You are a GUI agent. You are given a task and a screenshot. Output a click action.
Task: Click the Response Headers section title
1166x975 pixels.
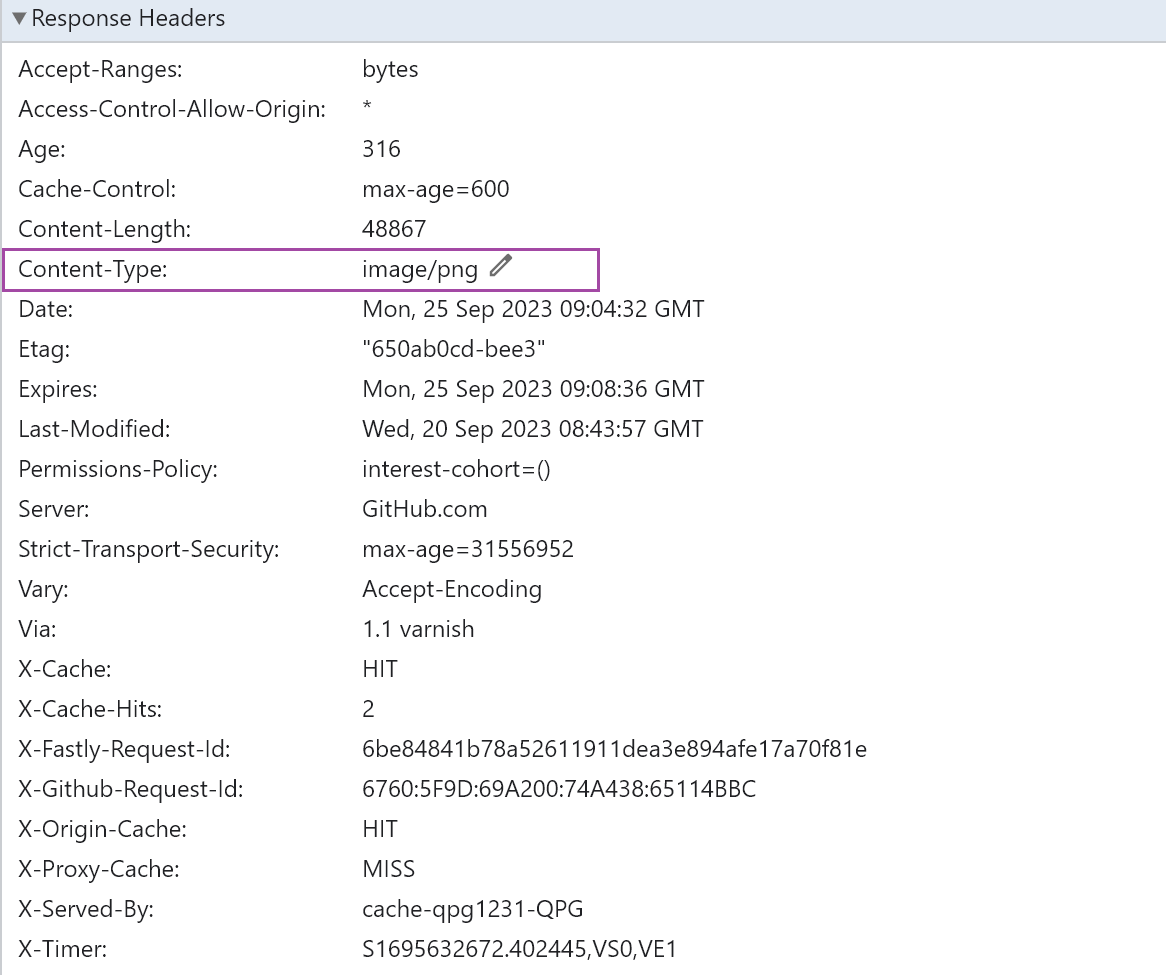(x=128, y=19)
